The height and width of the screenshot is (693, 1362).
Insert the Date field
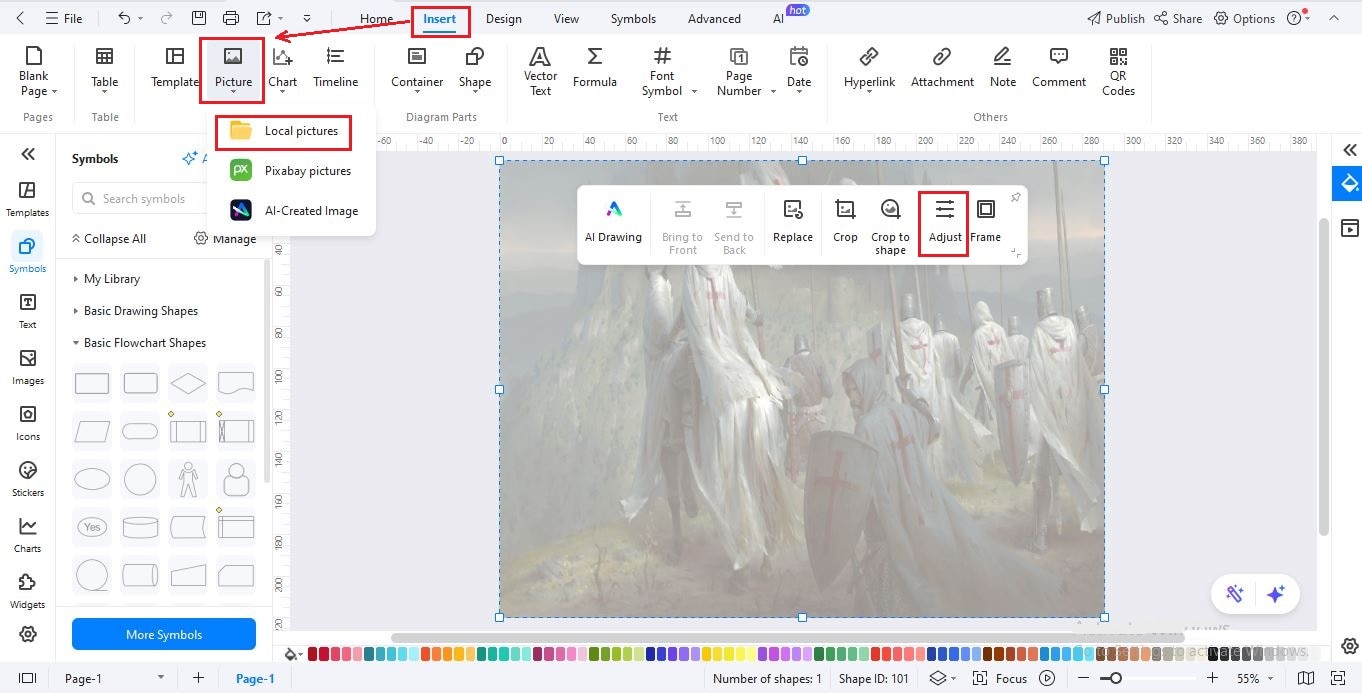click(x=799, y=71)
